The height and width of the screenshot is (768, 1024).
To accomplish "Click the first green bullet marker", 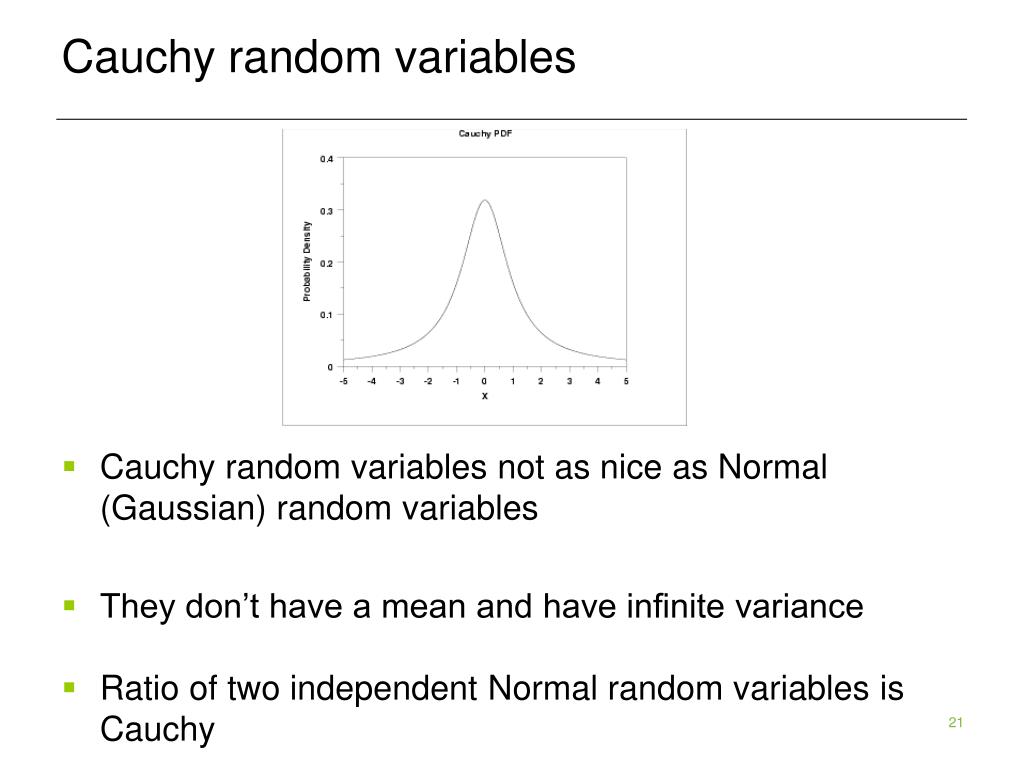I will point(70,466).
